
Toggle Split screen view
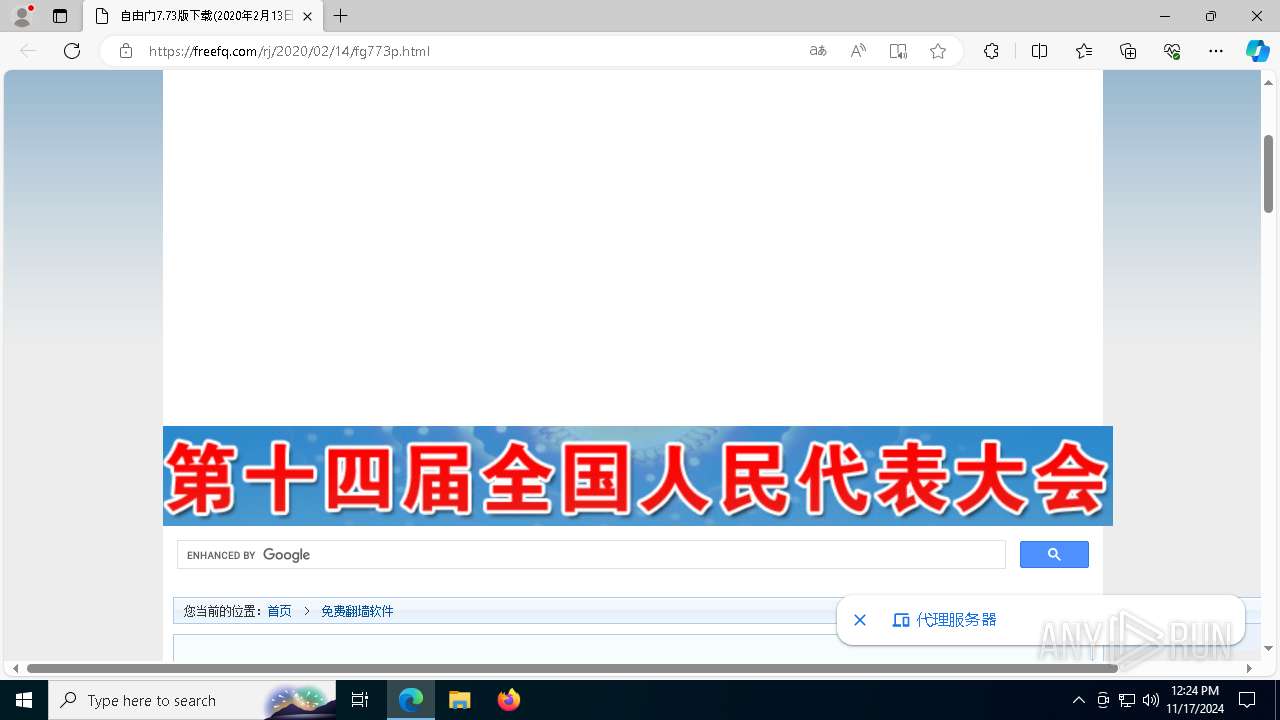[x=1039, y=51]
